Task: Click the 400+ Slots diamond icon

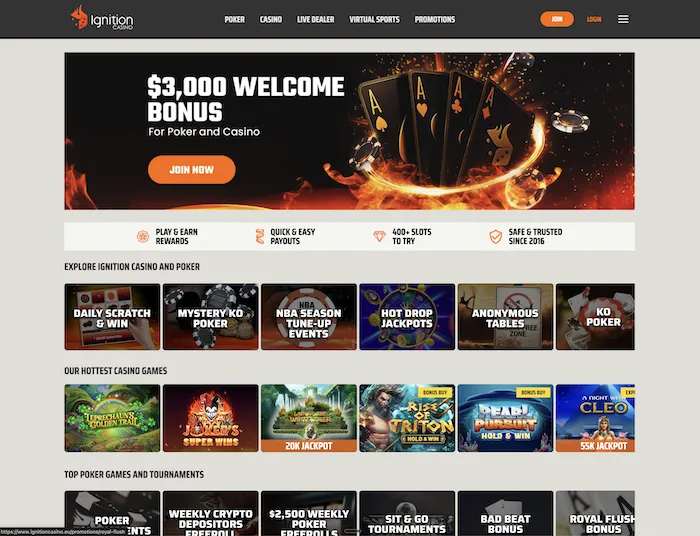Action: (379, 236)
